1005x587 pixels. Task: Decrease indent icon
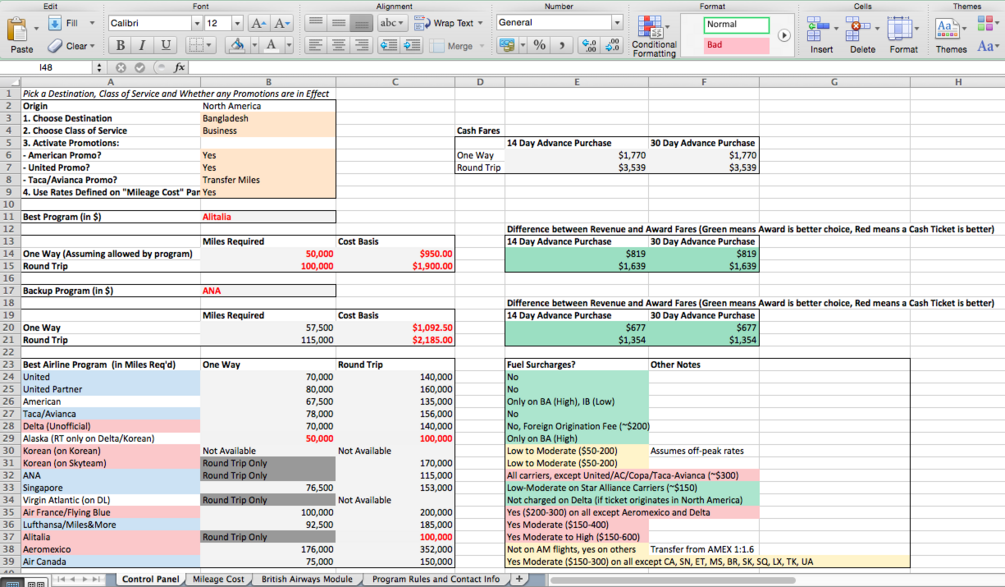(388, 45)
